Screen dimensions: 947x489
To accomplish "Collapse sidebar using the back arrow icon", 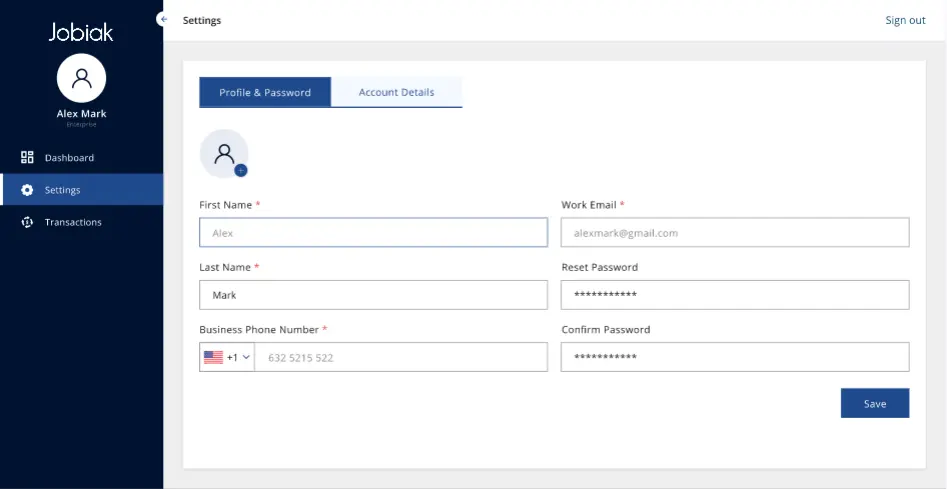I will (x=164, y=19).
